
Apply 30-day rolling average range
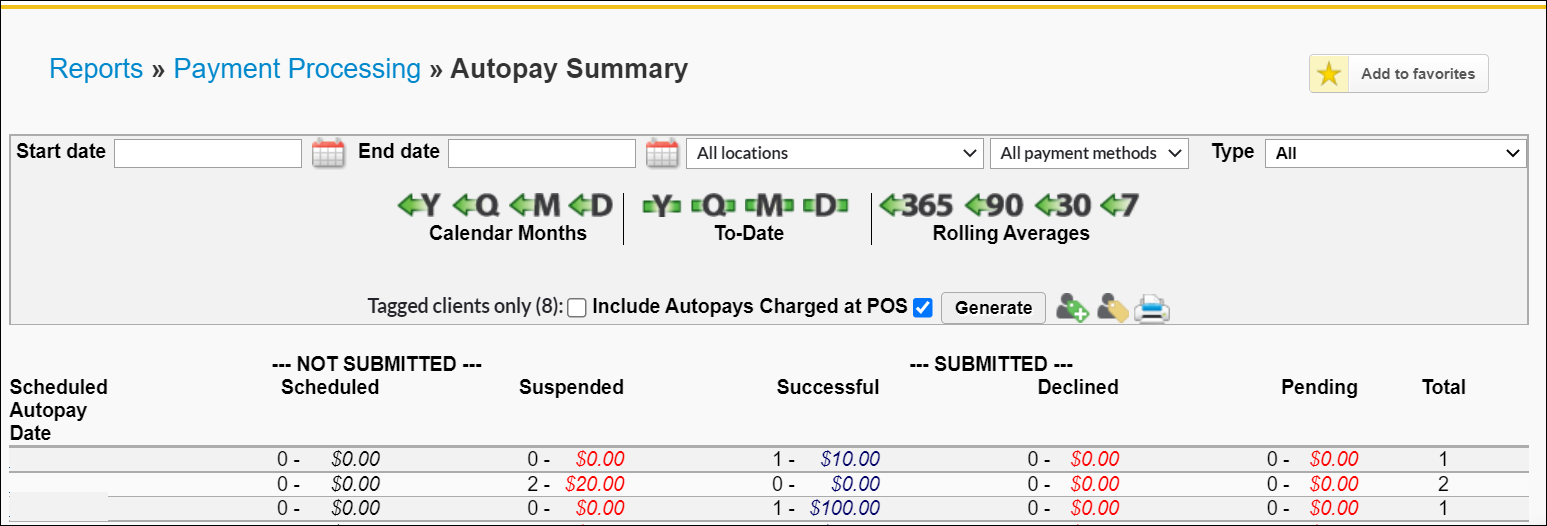point(1062,205)
